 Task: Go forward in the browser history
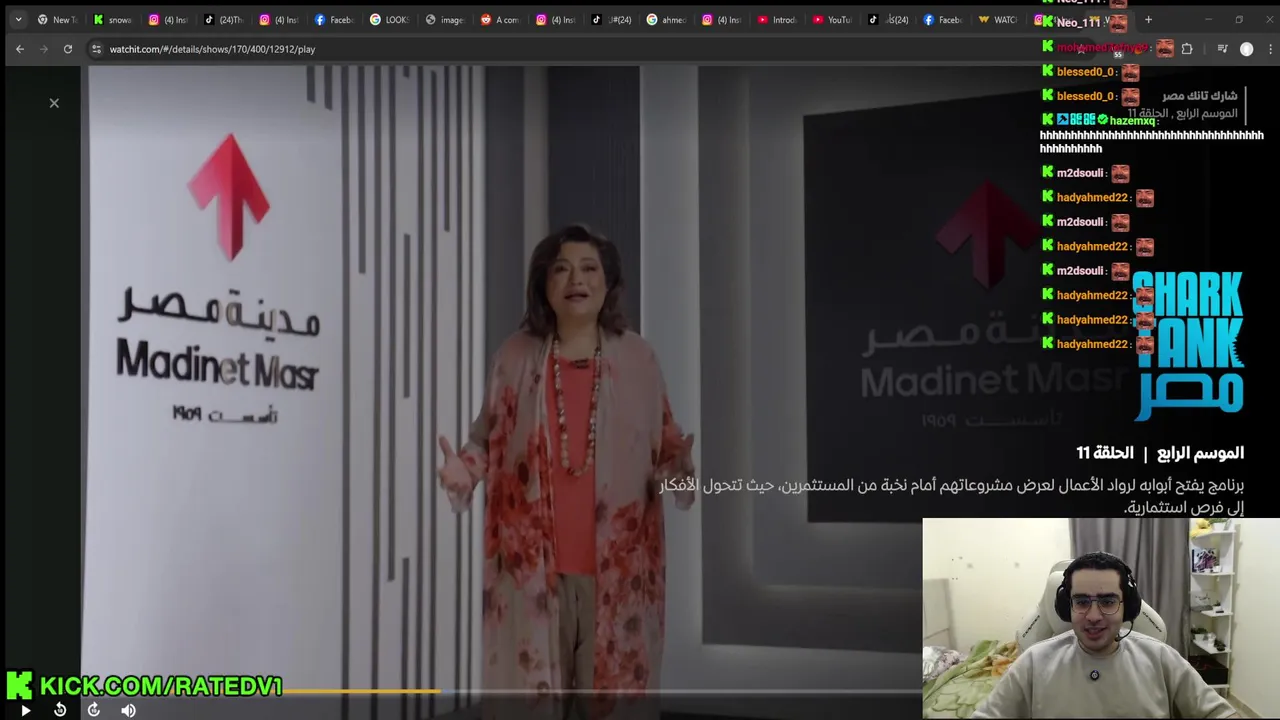(44, 49)
